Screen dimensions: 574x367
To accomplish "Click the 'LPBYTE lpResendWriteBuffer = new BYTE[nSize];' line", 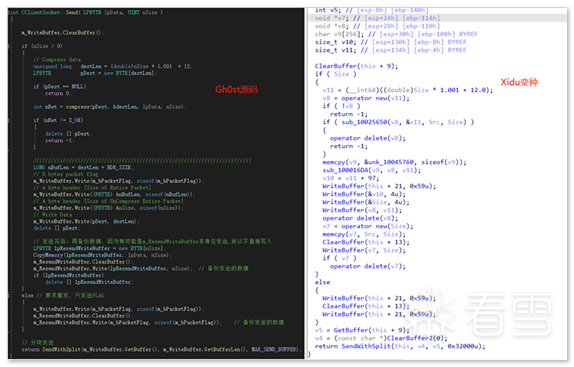I will tap(99, 248).
